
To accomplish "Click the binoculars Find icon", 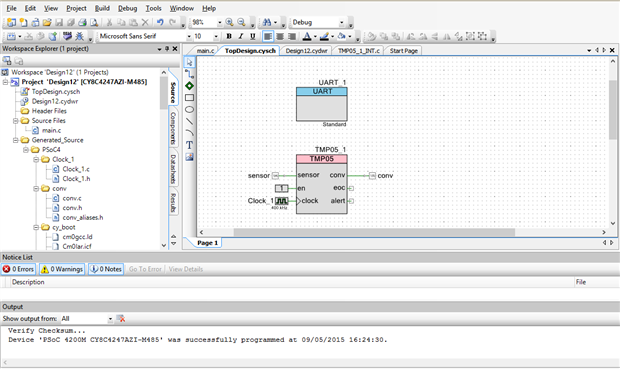I will [x=267, y=23].
